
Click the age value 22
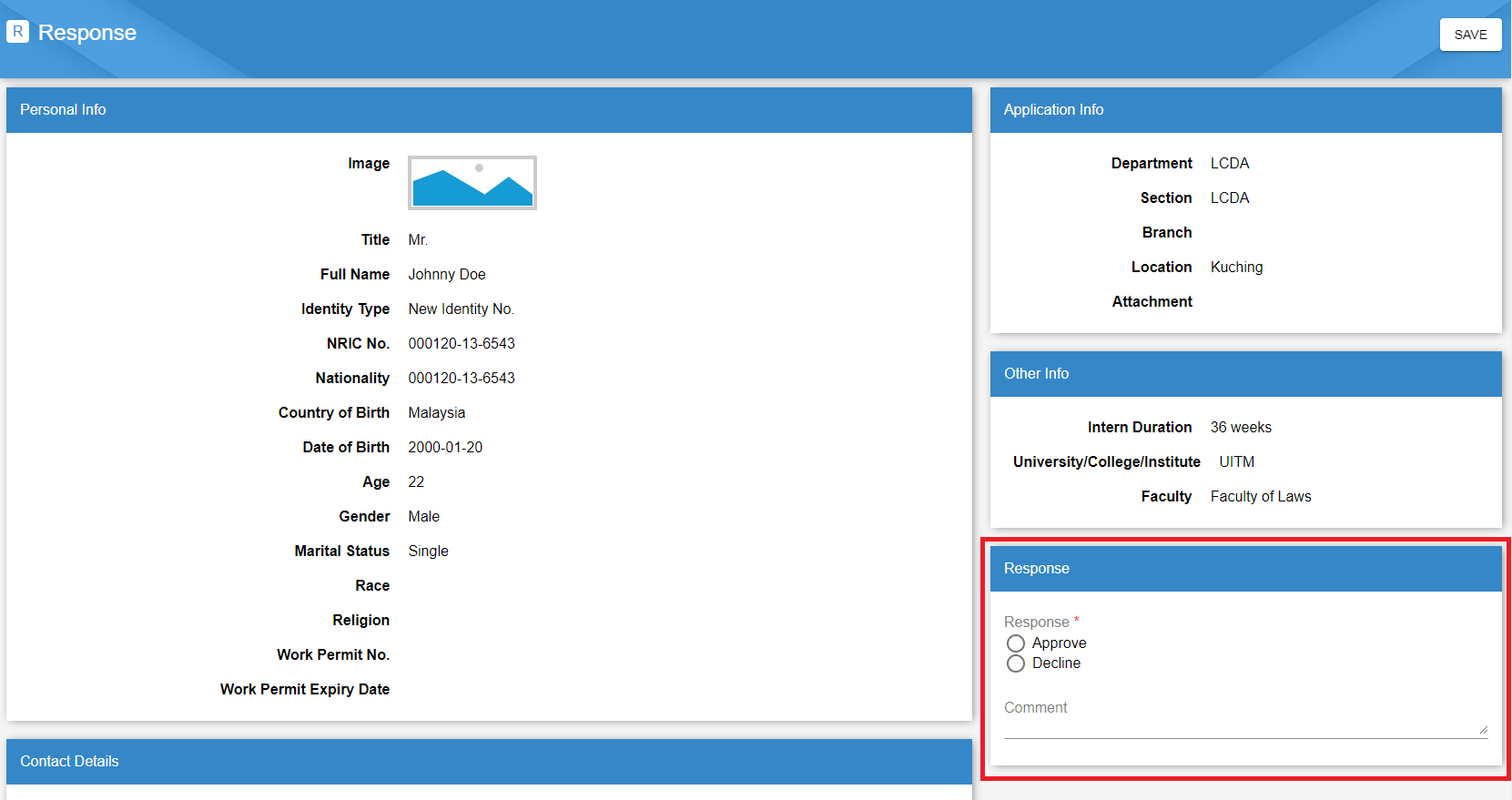coord(416,482)
